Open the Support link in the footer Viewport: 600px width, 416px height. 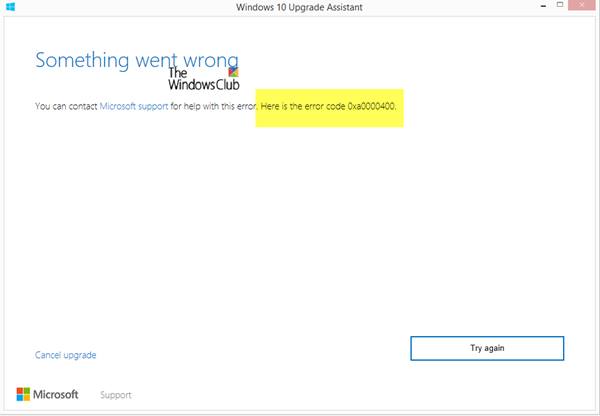pyautogui.click(x=116, y=395)
